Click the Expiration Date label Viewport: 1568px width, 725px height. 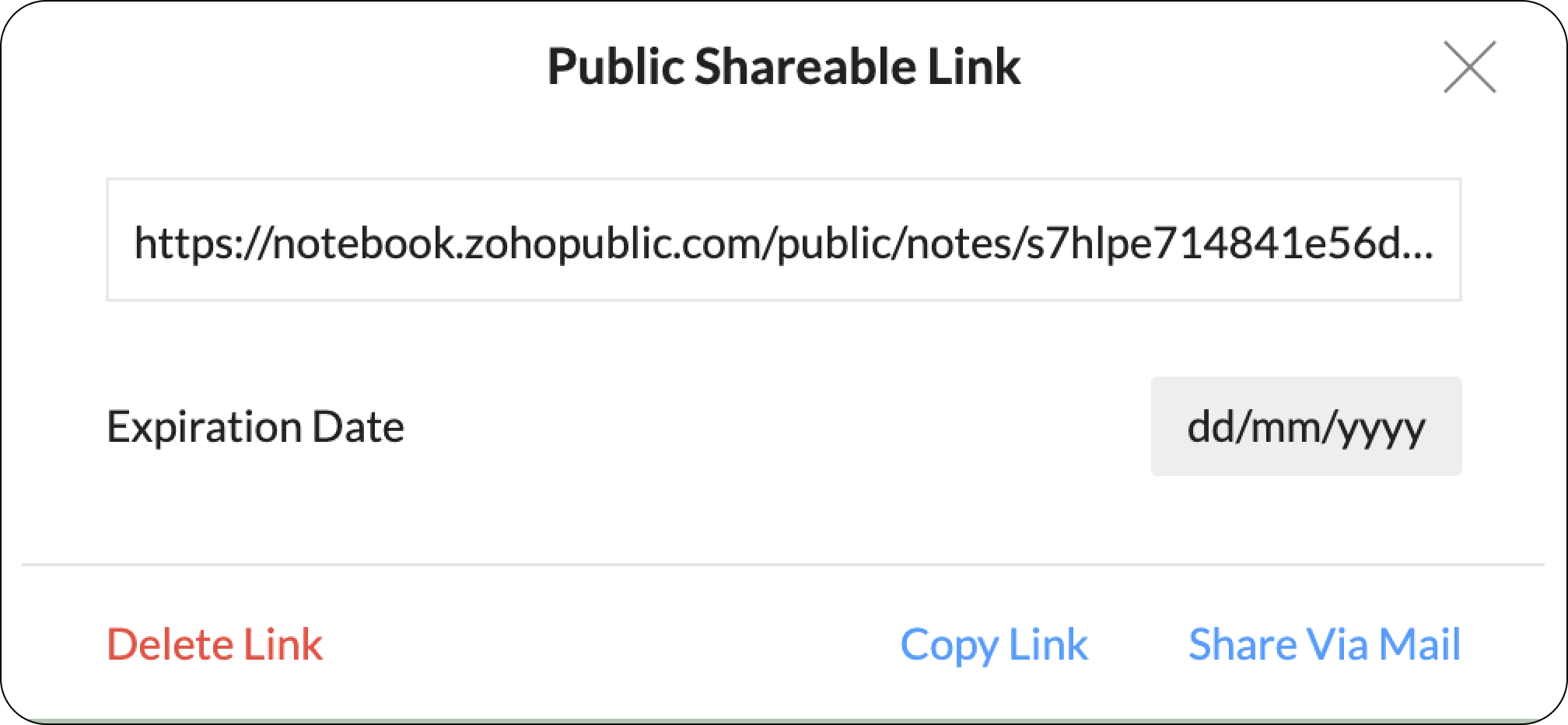[x=255, y=426]
